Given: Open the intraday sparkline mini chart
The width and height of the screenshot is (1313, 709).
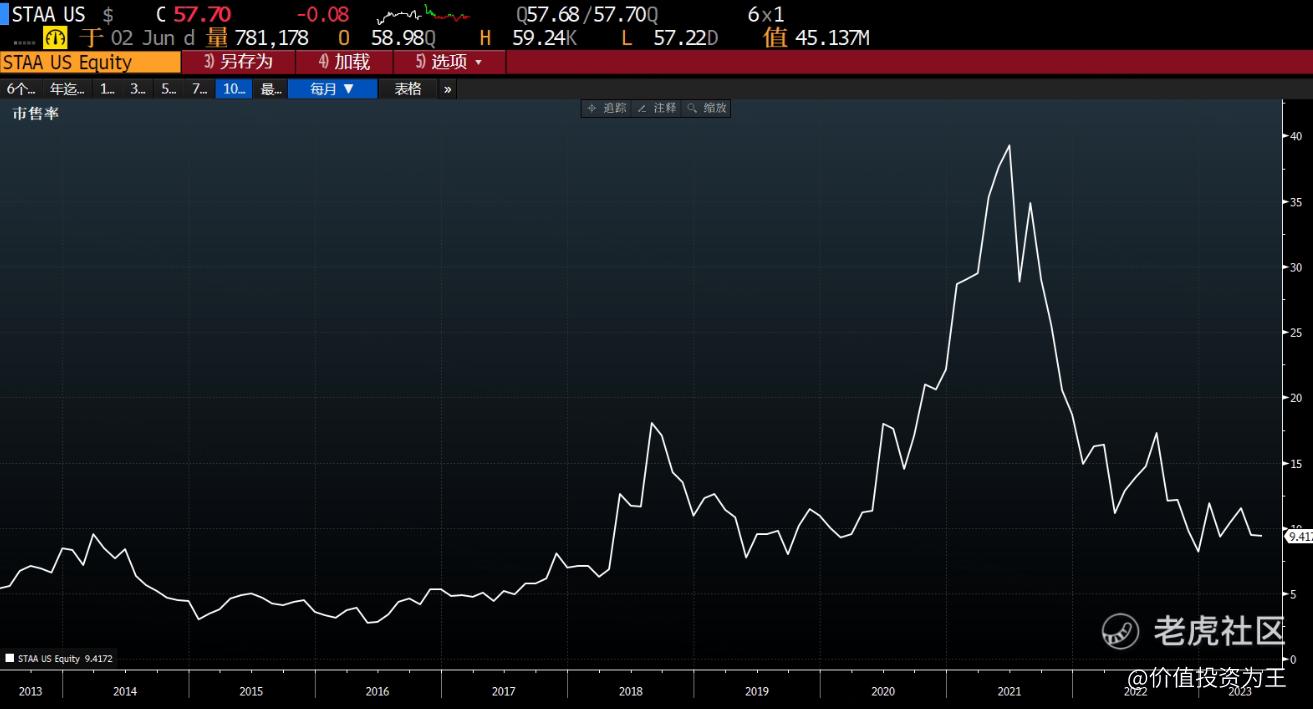Looking at the screenshot, I should click(x=424, y=15).
